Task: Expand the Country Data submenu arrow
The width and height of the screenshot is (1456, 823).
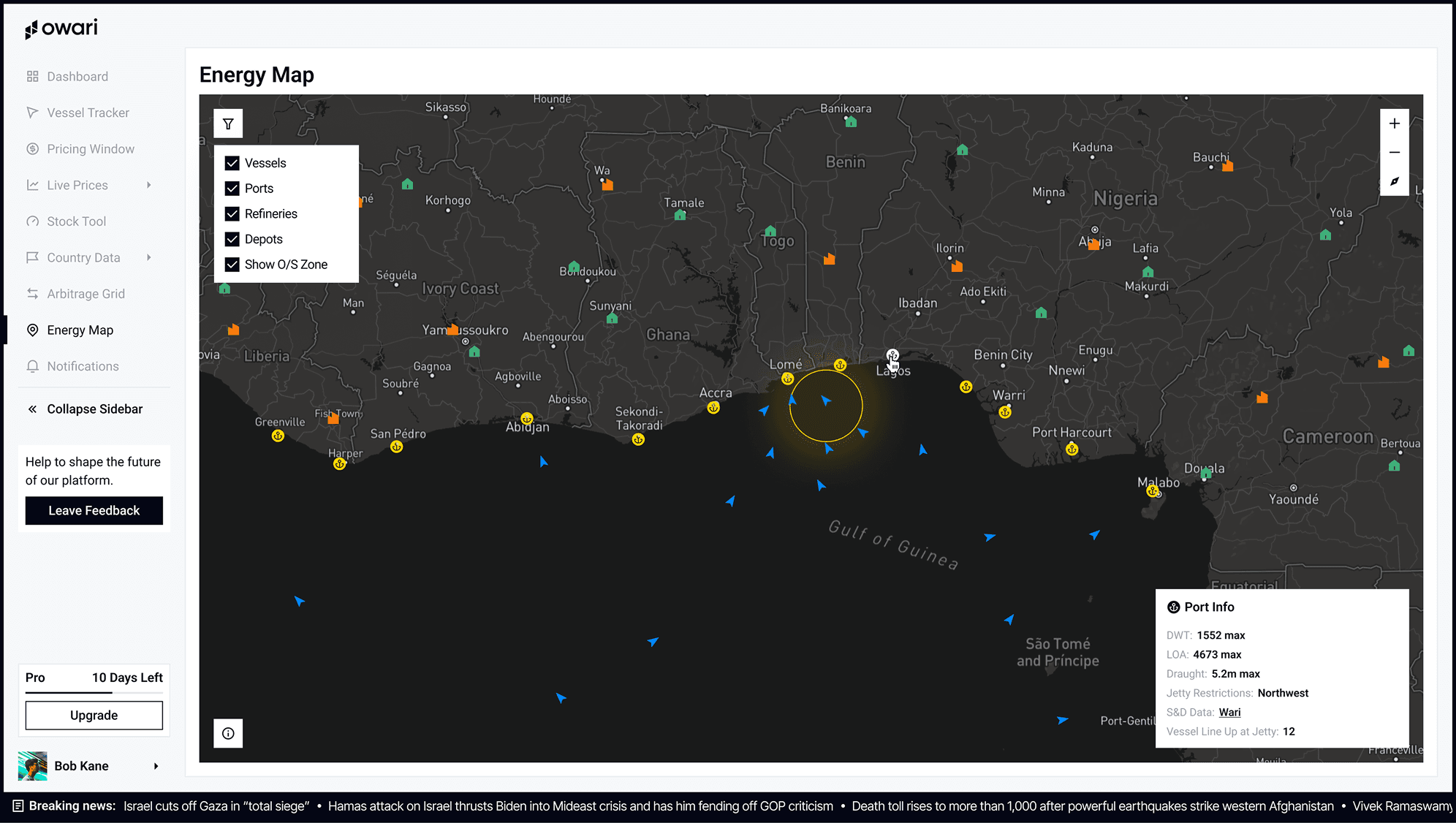Action: 148,257
